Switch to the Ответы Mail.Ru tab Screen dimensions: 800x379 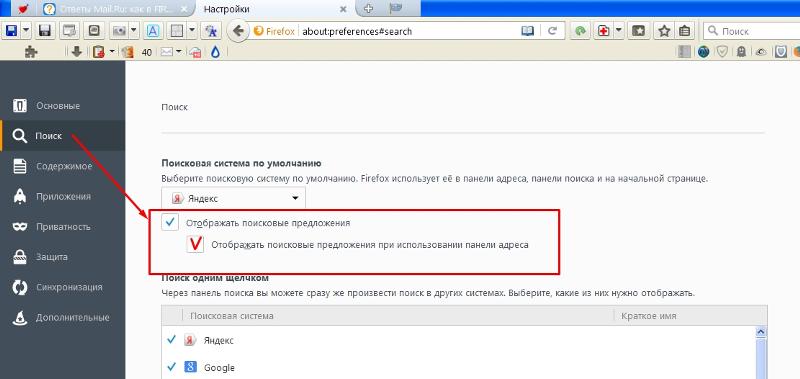pyautogui.click(x=115, y=9)
